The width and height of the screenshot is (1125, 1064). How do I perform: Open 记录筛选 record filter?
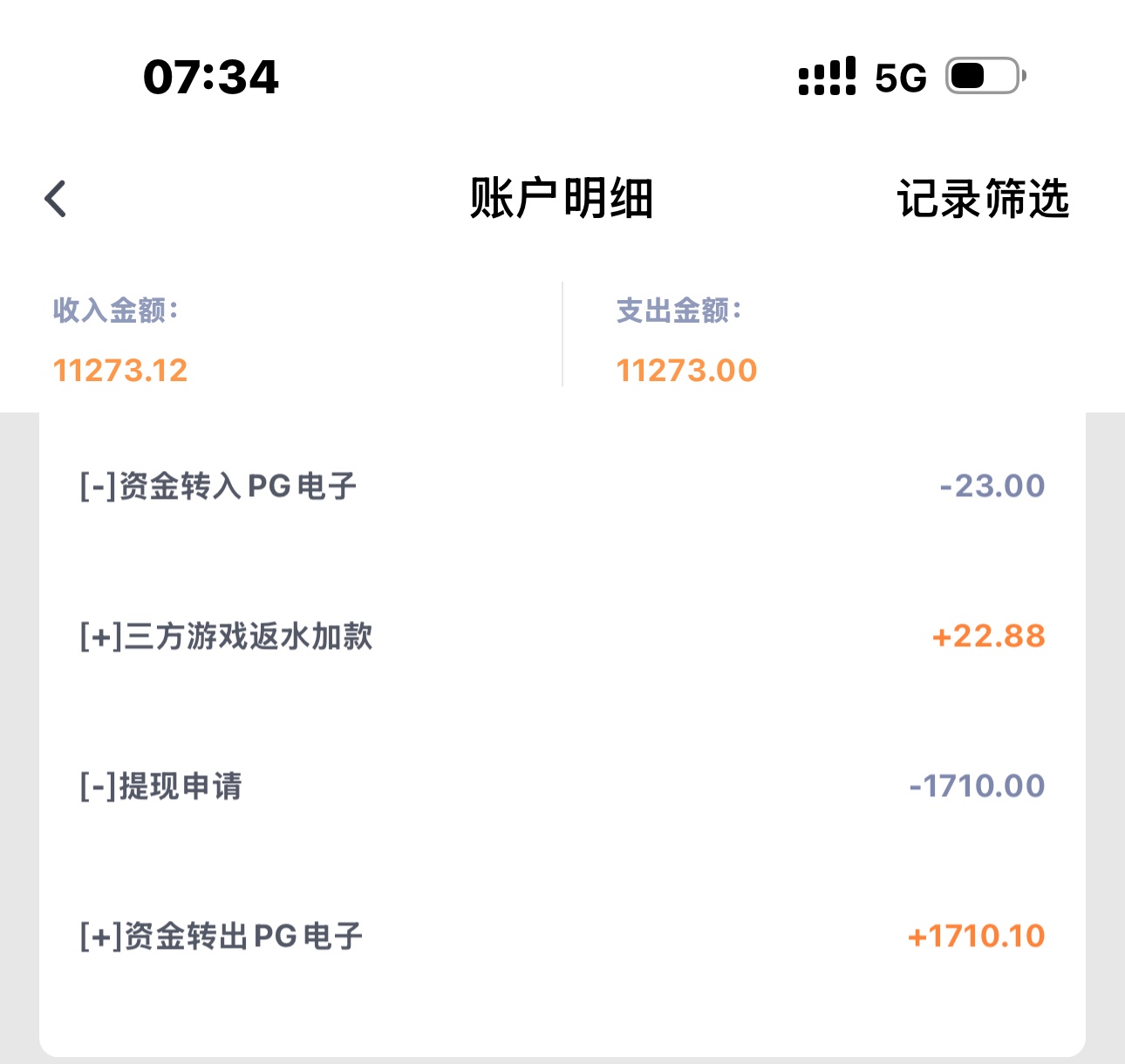coord(982,199)
